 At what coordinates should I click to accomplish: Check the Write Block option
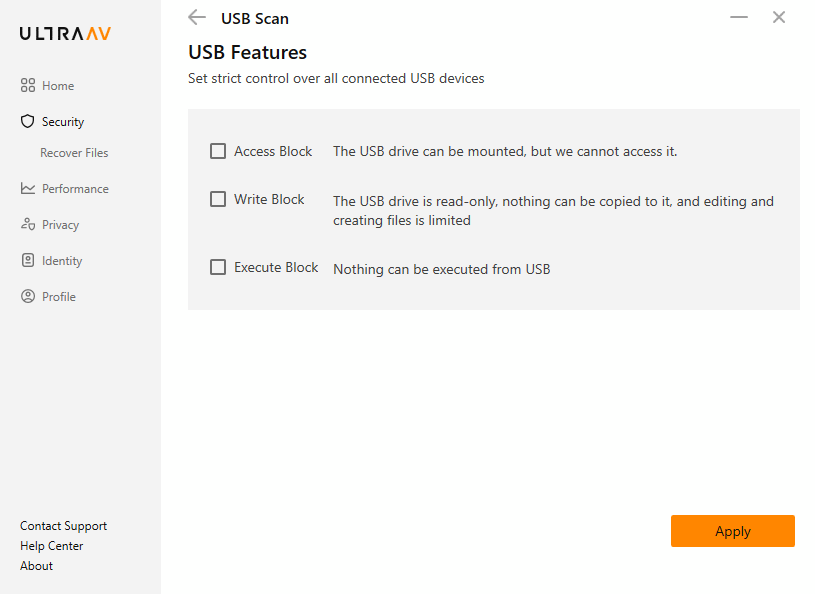pyautogui.click(x=218, y=199)
